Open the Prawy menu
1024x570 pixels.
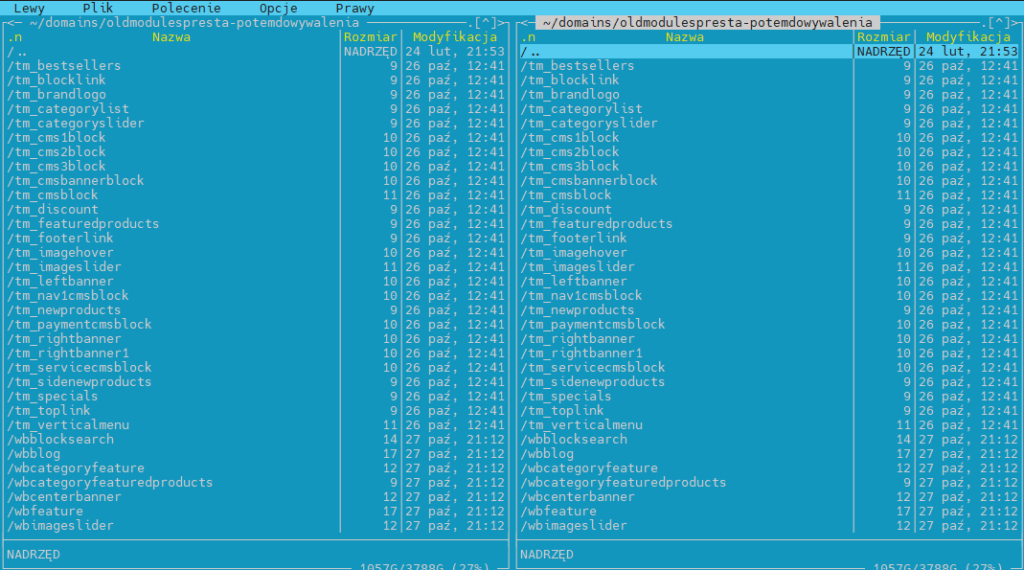355,8
